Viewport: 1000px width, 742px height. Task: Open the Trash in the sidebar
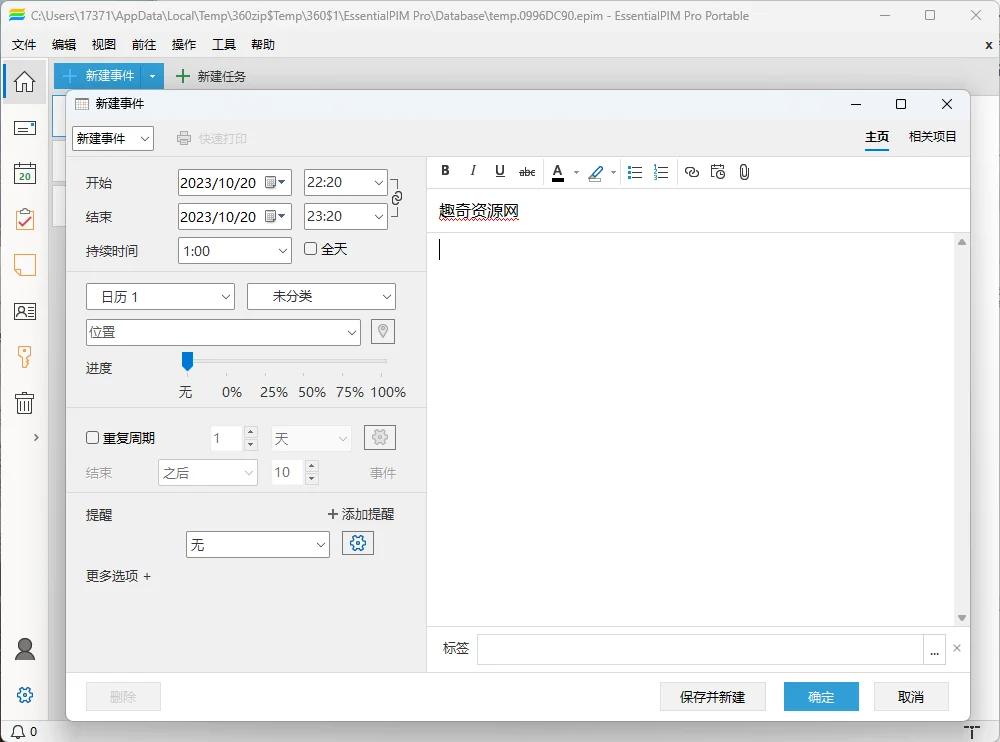(24, 403)
